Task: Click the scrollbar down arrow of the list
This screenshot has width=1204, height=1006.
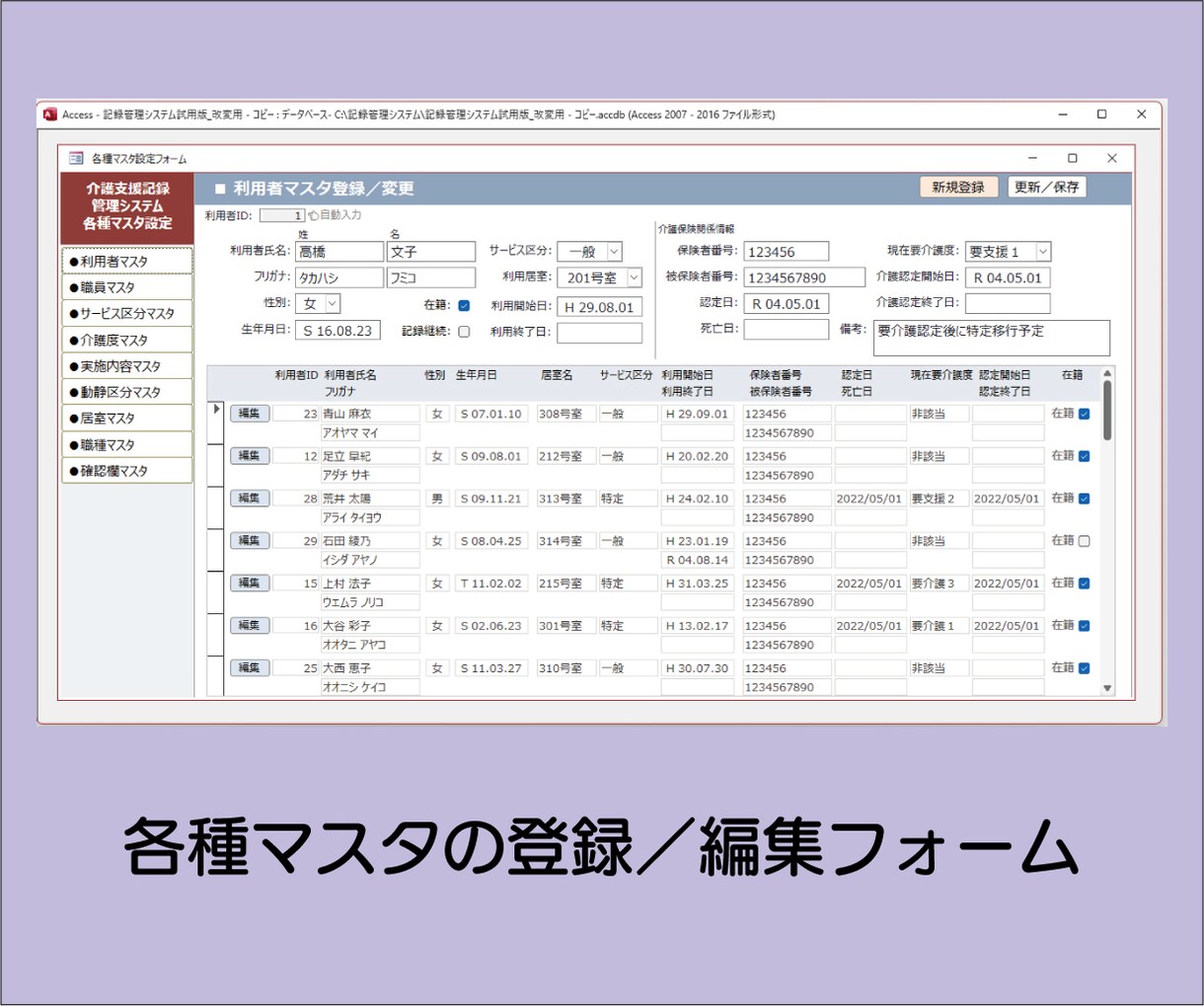Action: pyautogui.click(x=1107, y=688)
